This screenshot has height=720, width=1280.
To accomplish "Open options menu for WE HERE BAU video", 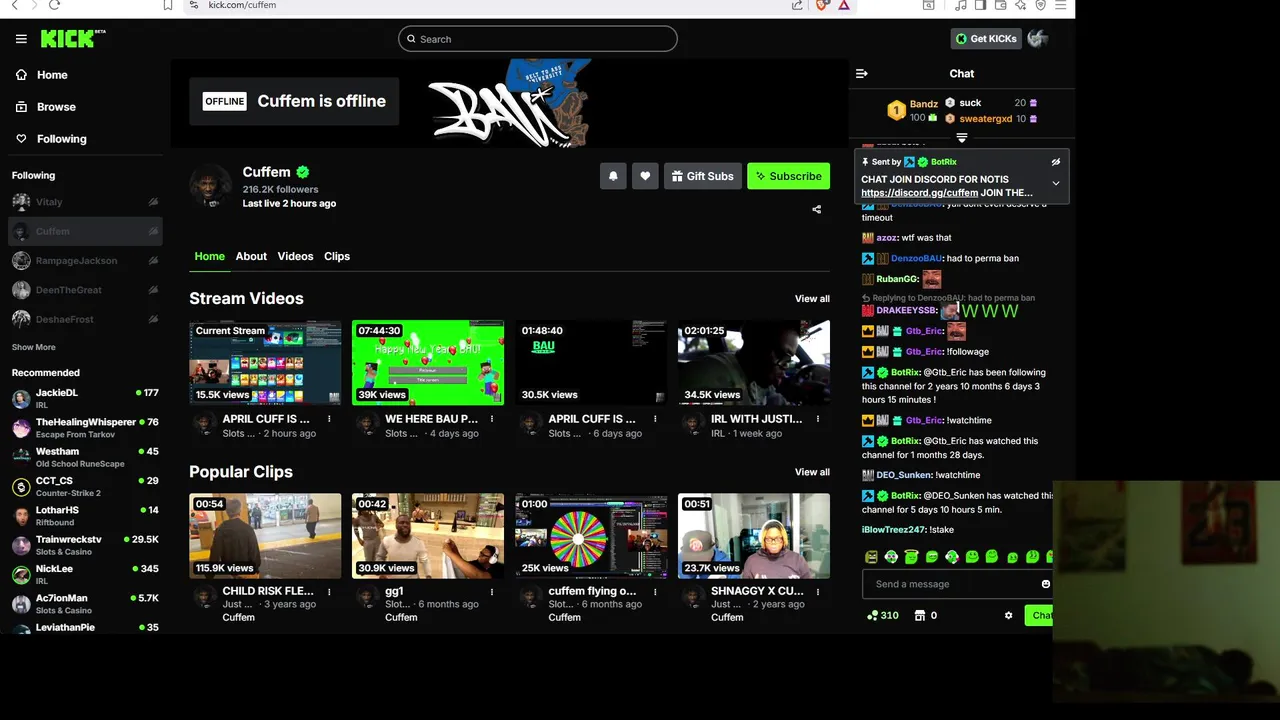I will 491,419.
